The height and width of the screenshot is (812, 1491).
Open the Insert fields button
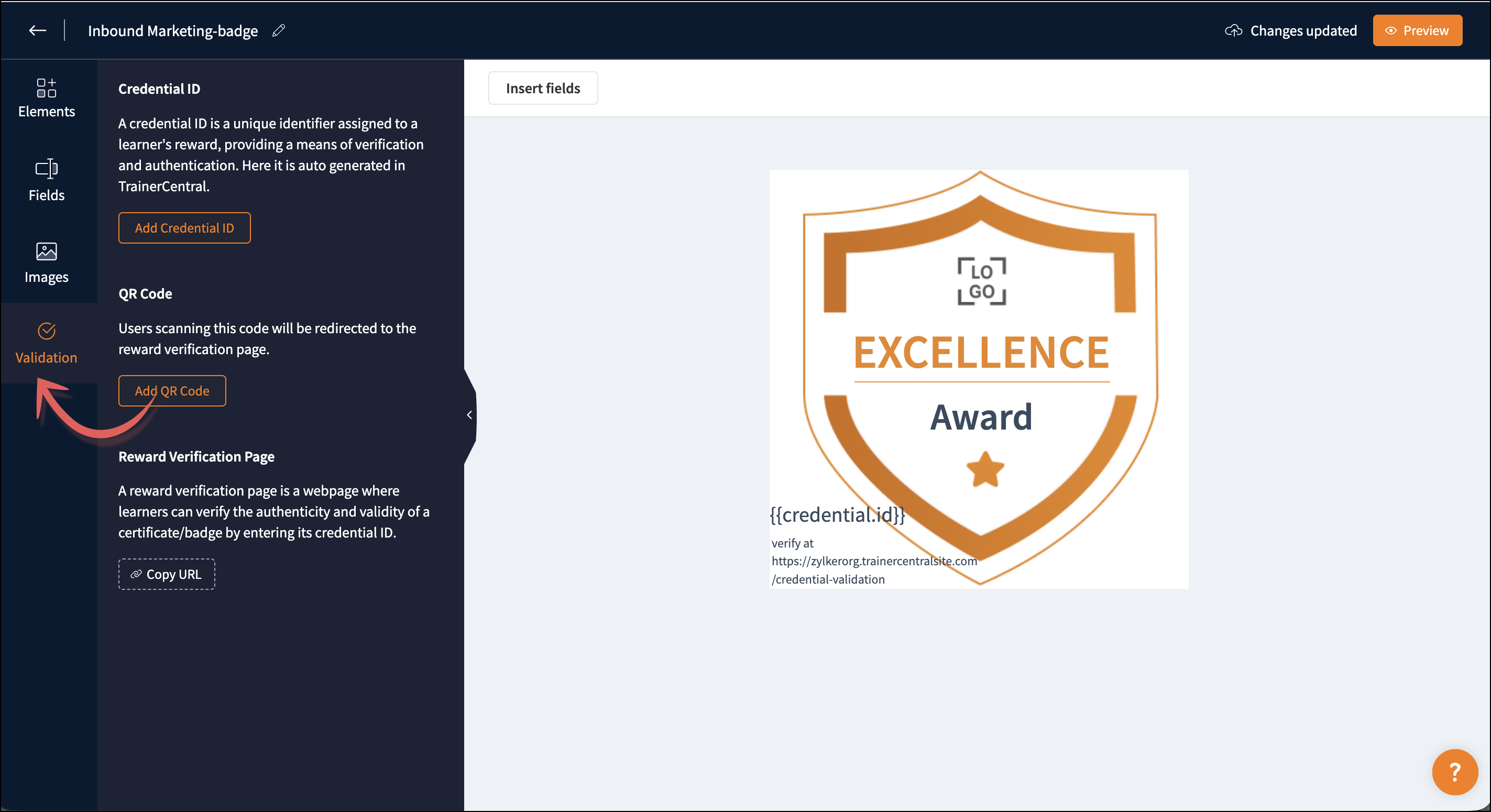(542, 88)
